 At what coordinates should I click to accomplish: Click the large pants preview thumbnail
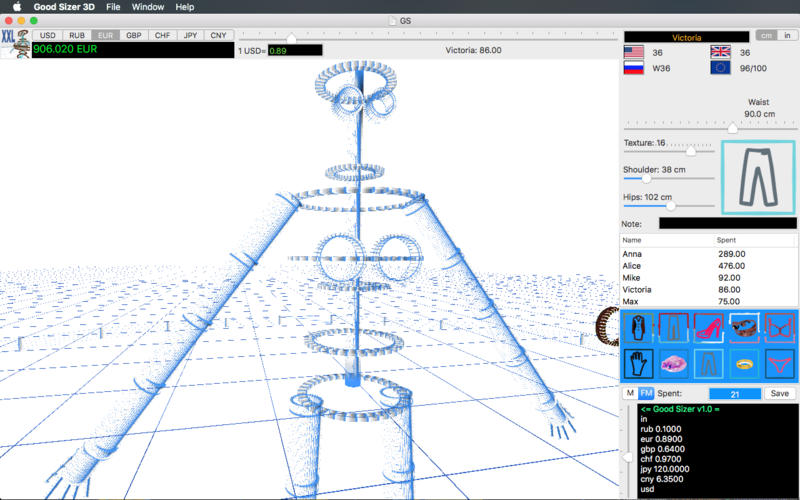758,177
